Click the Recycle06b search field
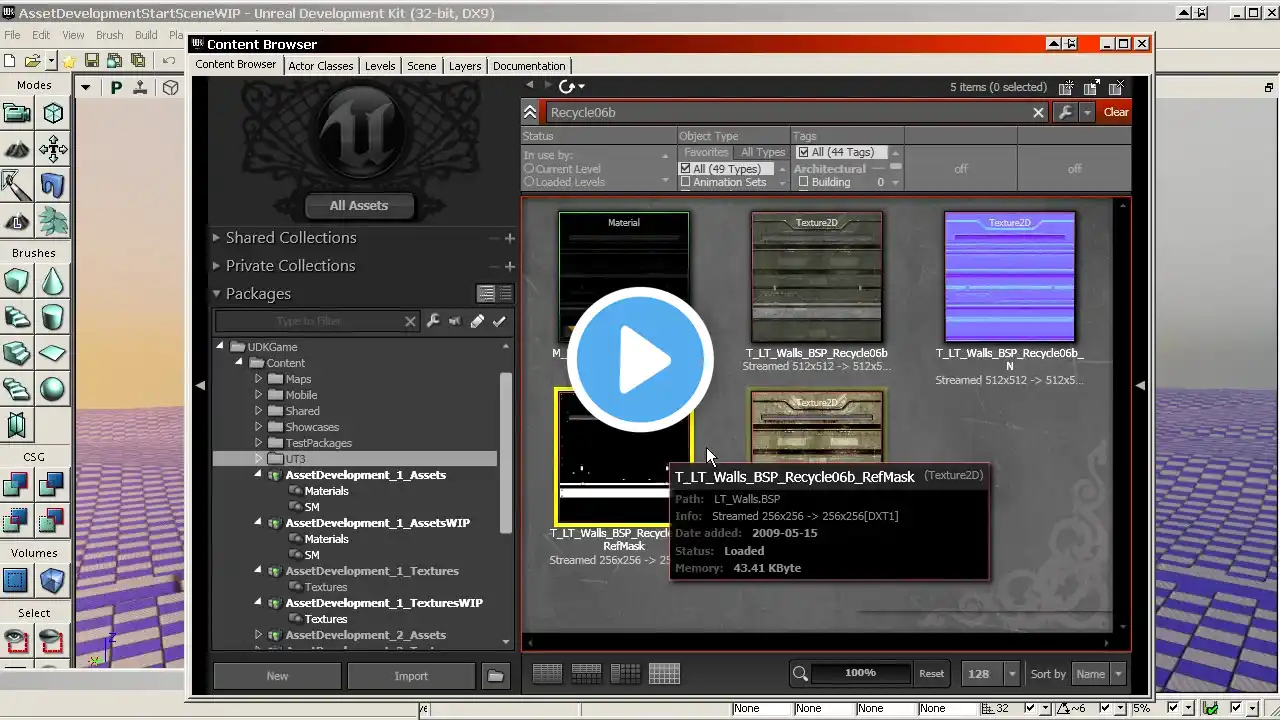 click(x=788, y=112)
